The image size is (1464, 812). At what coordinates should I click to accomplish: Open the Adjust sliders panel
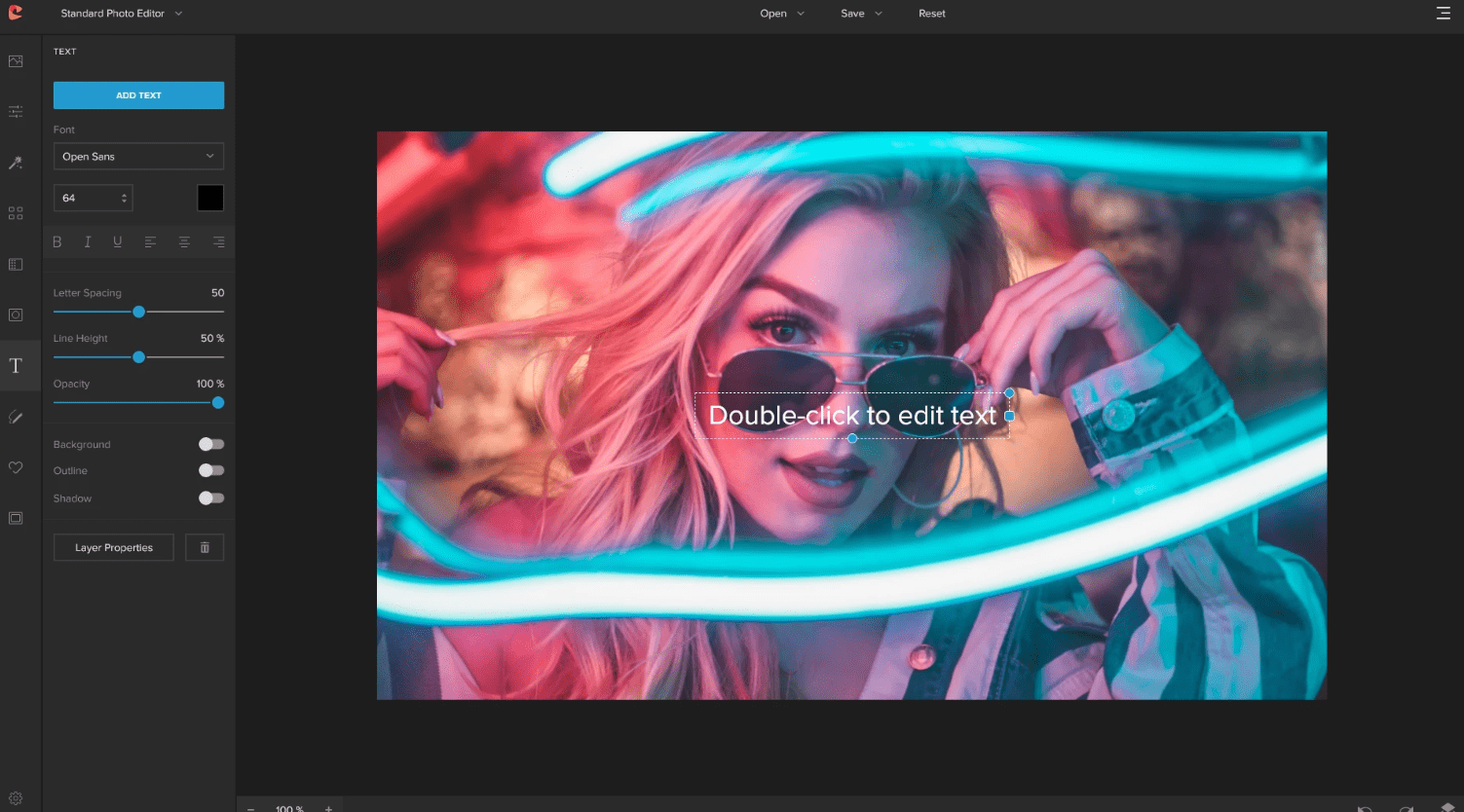point(16,111)
